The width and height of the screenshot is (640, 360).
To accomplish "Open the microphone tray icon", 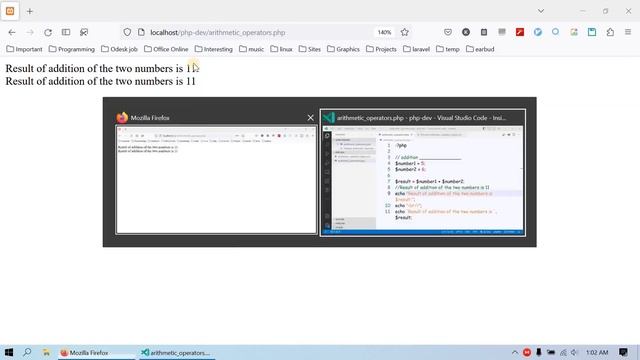I will [x=539, y=352].
